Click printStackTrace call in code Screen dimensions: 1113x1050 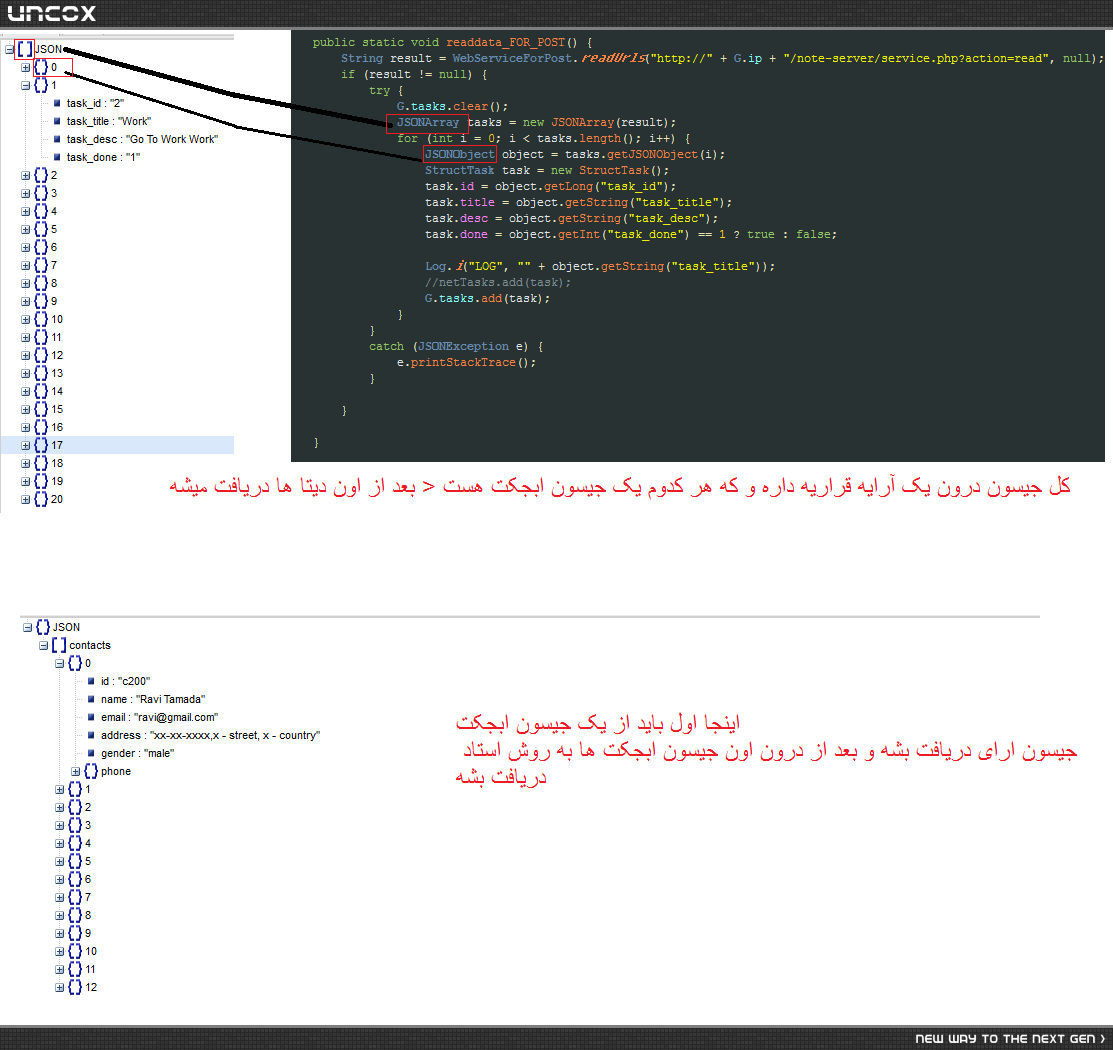463,363
